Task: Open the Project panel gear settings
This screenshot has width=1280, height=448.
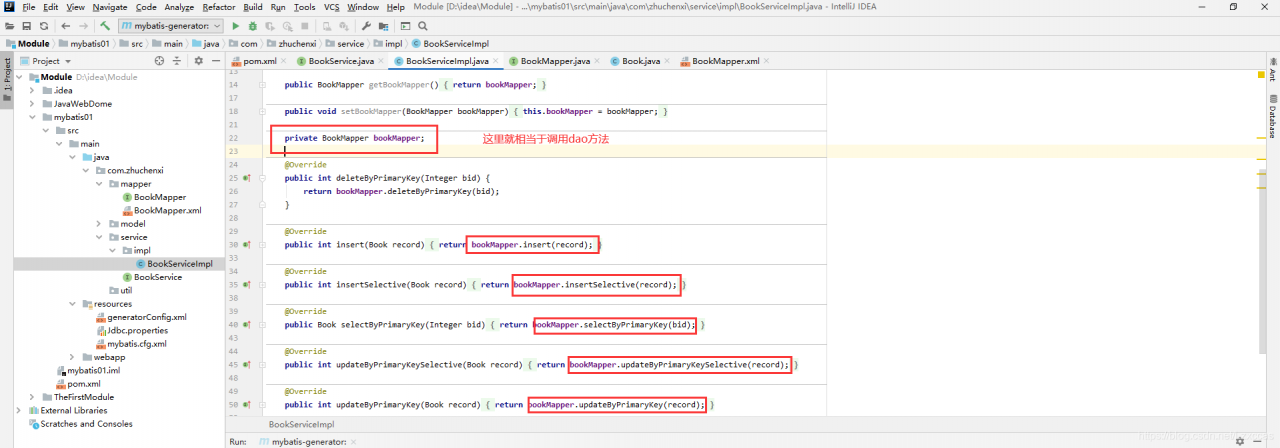Action: [198, 61]
